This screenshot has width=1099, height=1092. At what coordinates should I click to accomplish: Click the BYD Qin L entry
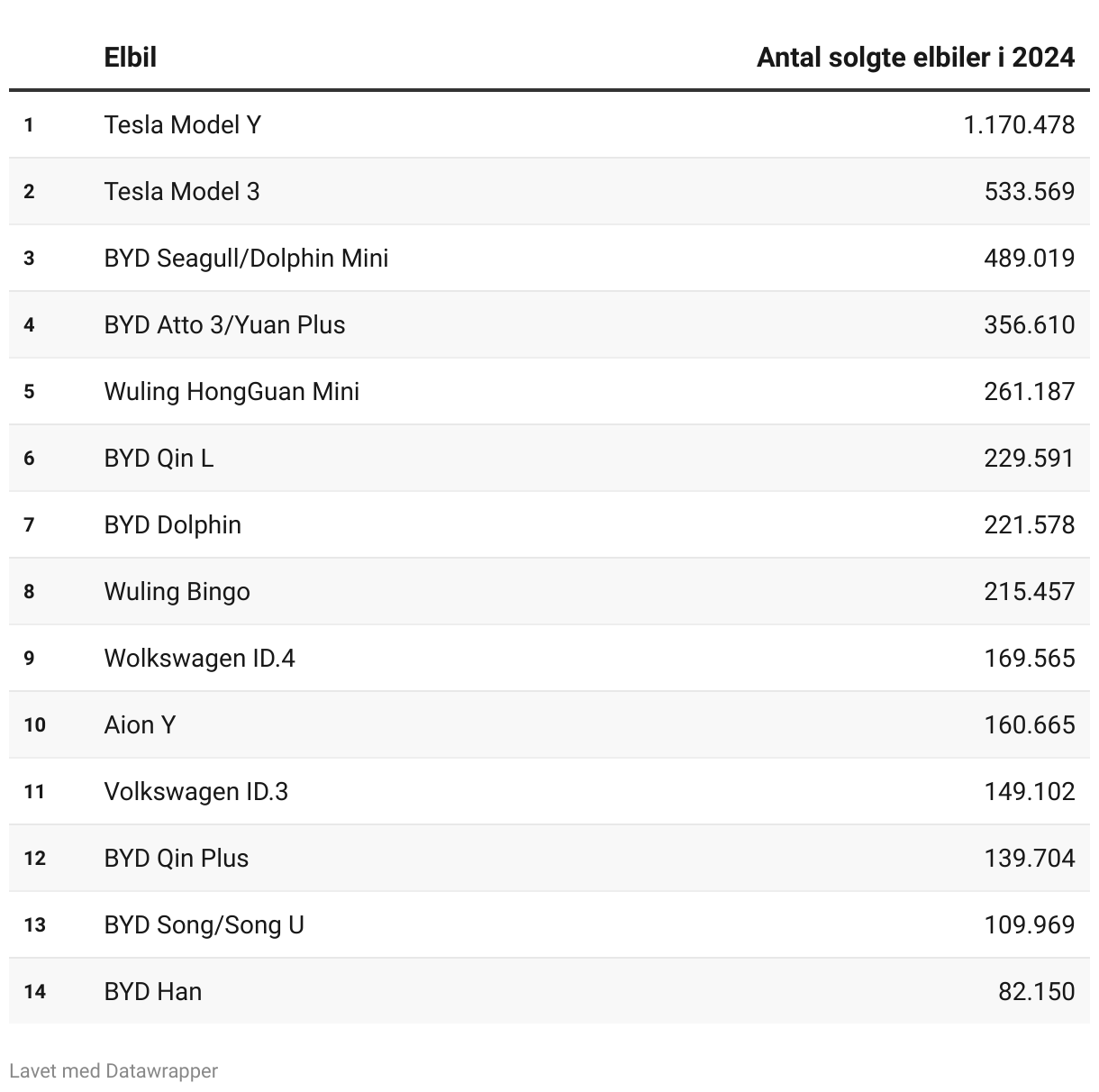159,458
